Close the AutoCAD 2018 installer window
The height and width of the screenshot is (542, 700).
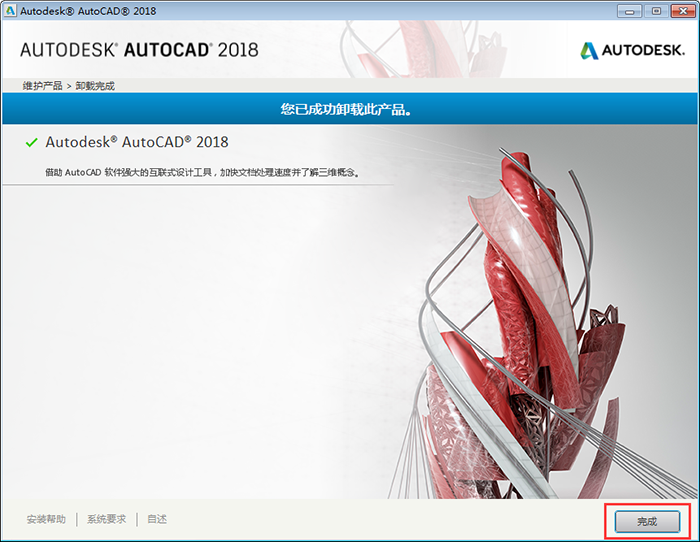point(683,11)
